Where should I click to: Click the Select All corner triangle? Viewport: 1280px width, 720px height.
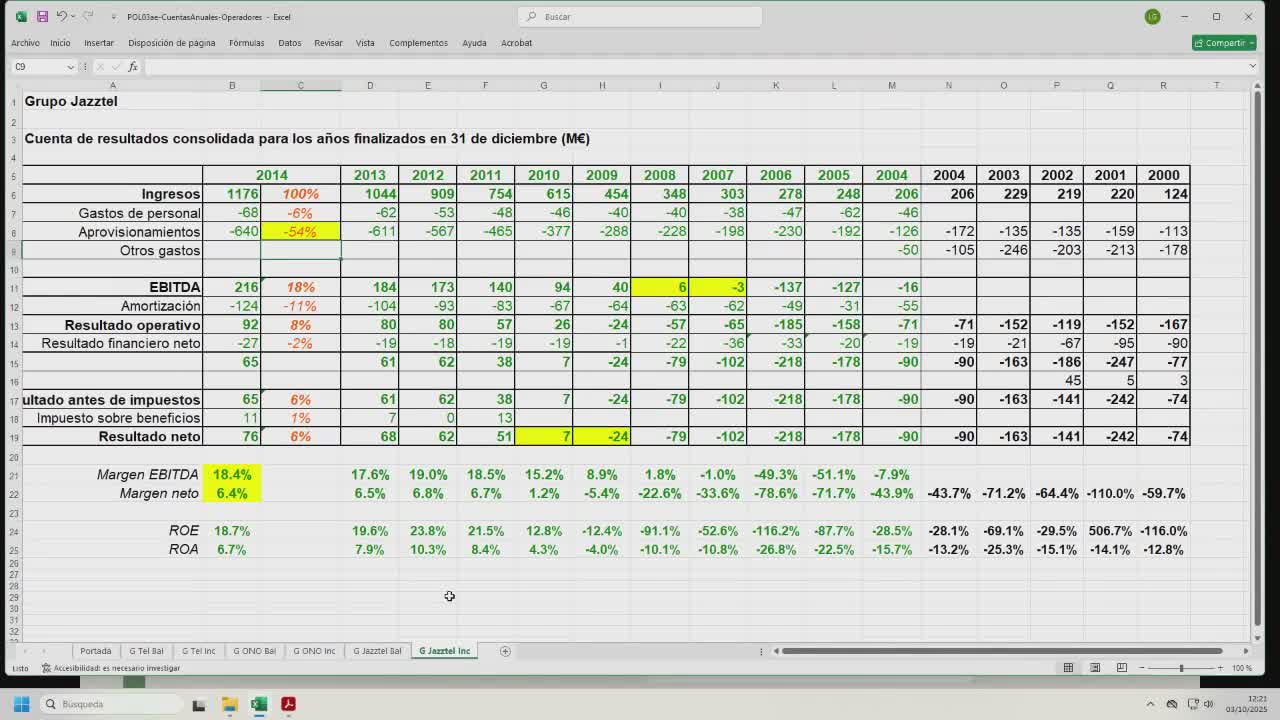15,86
